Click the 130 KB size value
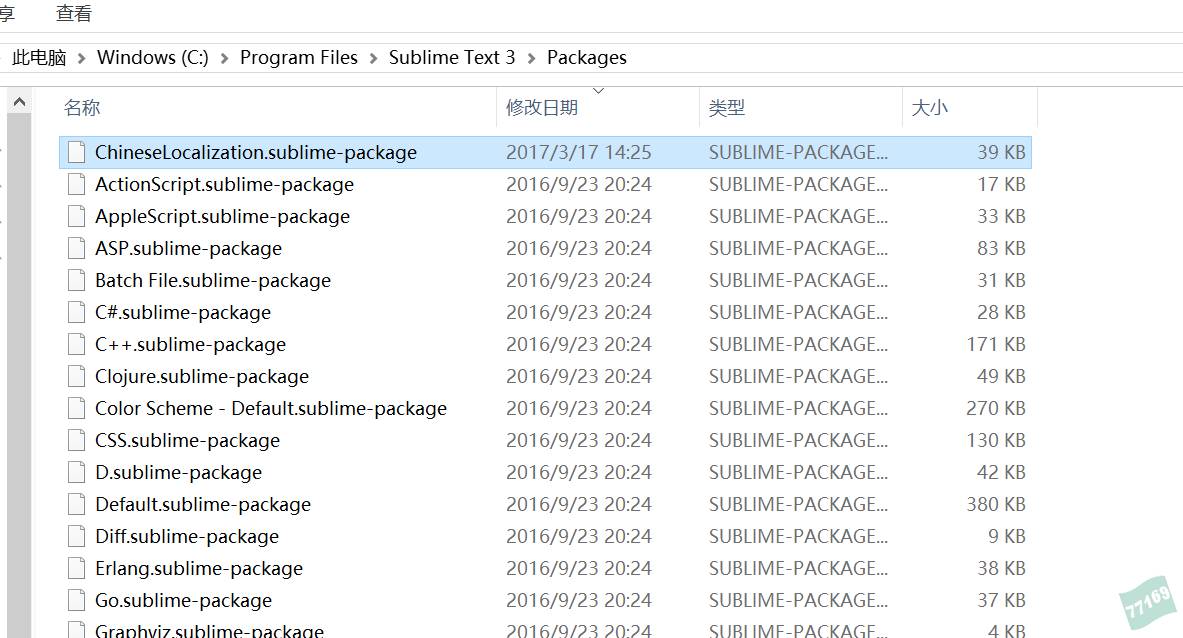The height and width of the screenshot is (638, 1183). point(996,440)
